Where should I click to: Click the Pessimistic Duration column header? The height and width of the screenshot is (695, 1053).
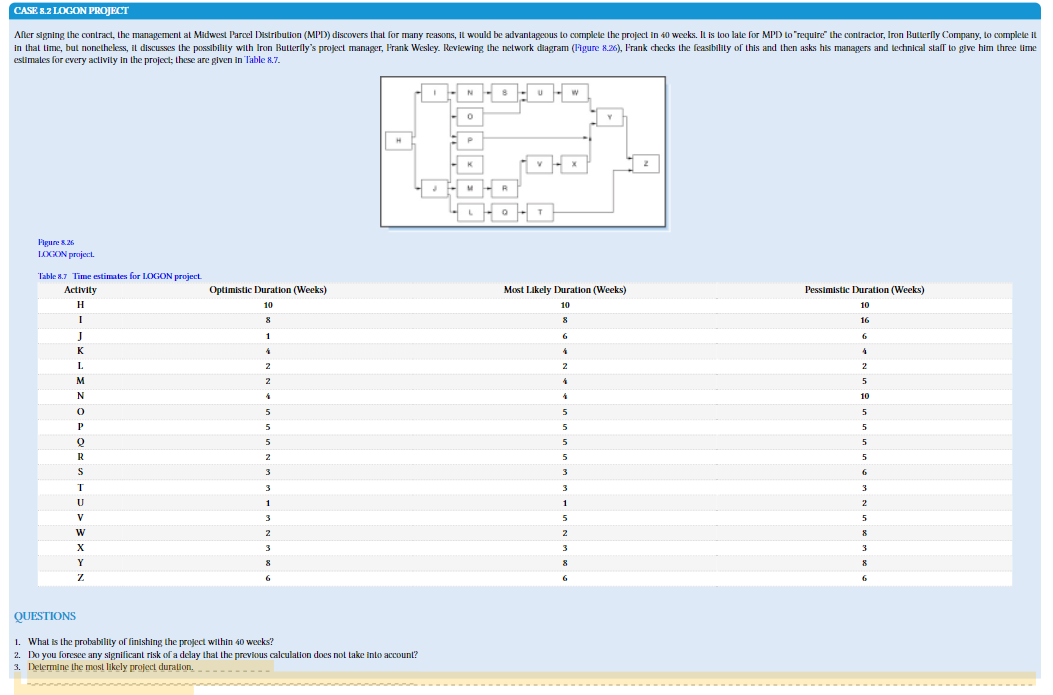point(863,290)
